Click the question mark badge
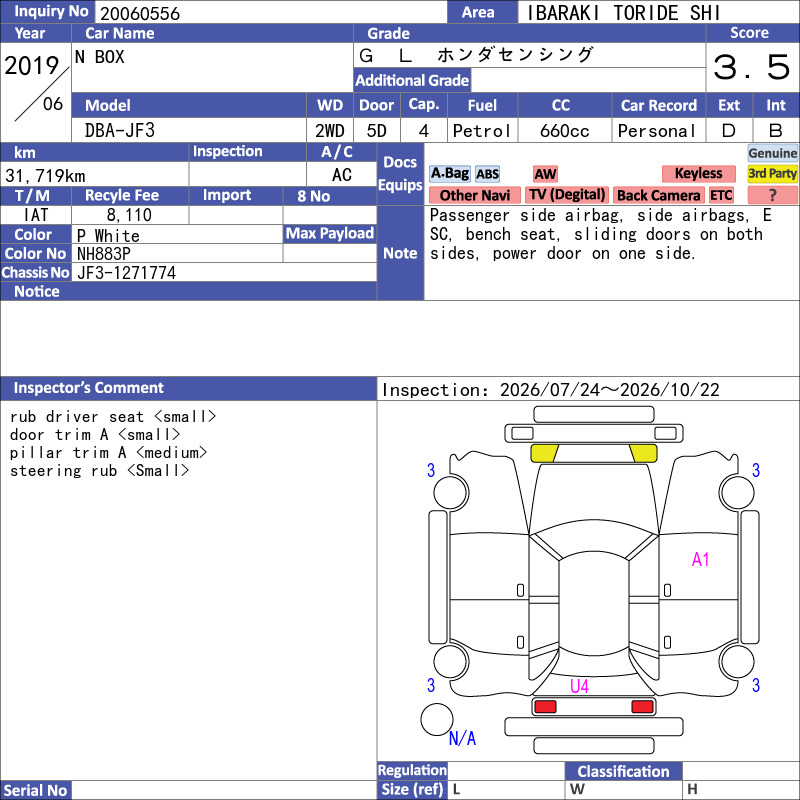 tap(772, 195)
